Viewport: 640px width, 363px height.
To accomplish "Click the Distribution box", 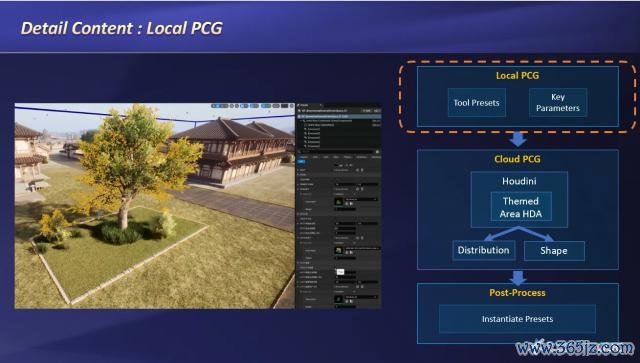I will pos(483,250).
